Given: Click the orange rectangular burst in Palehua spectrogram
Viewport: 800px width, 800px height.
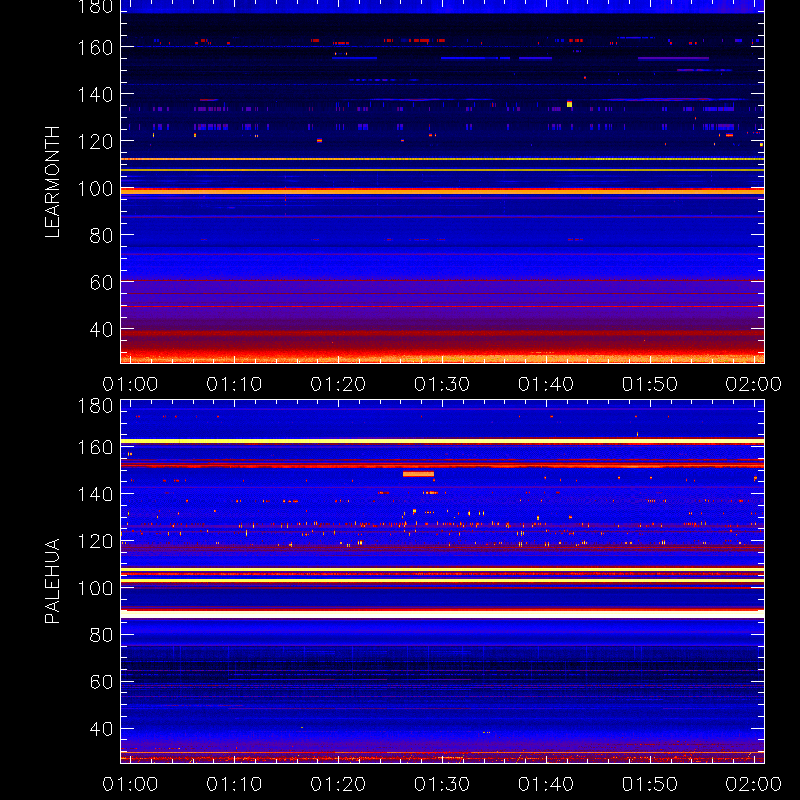Looking at the screenshot, I should (418, 474).
